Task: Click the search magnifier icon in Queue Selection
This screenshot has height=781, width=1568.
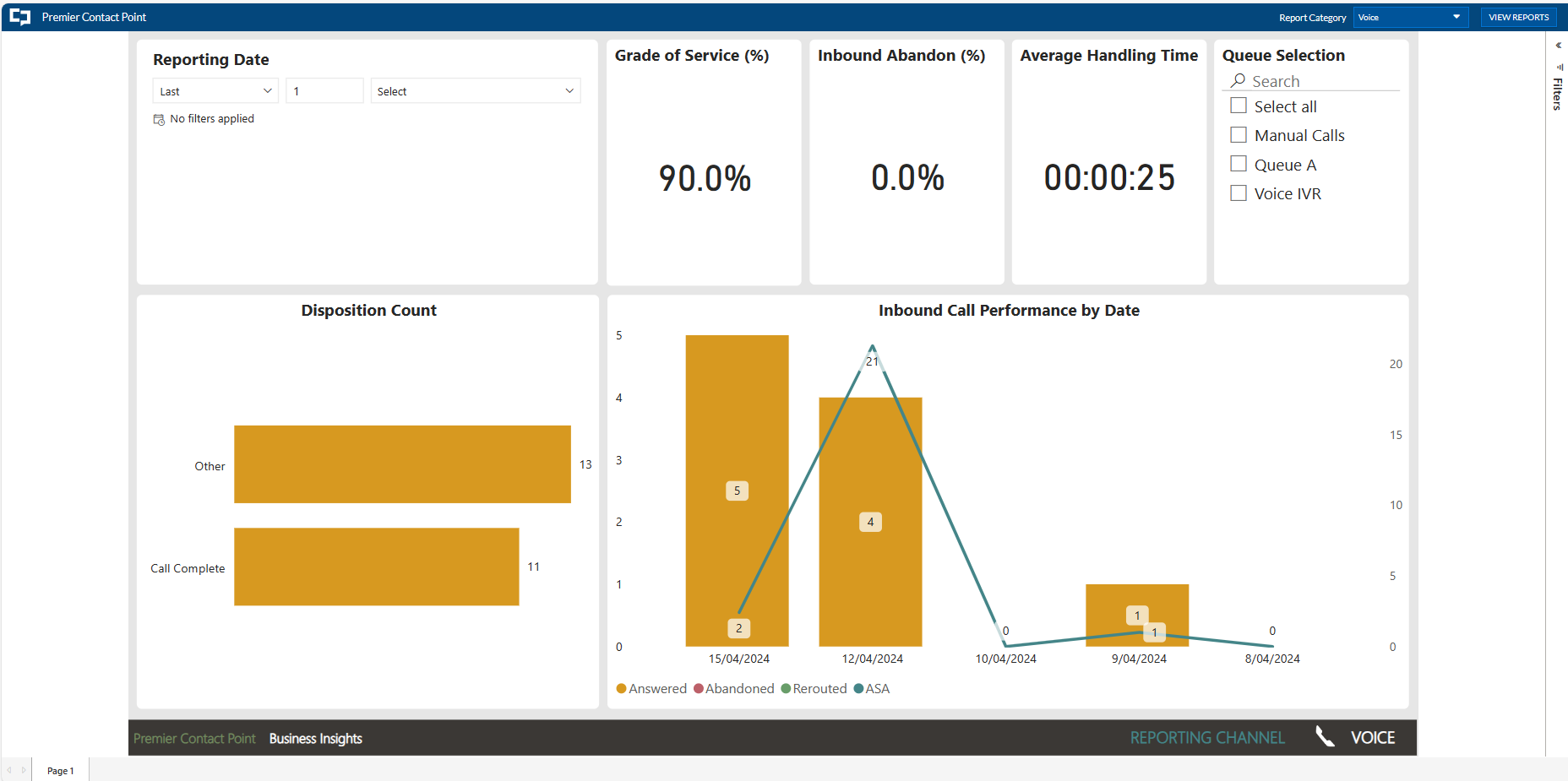Action: pos(1239,80)
